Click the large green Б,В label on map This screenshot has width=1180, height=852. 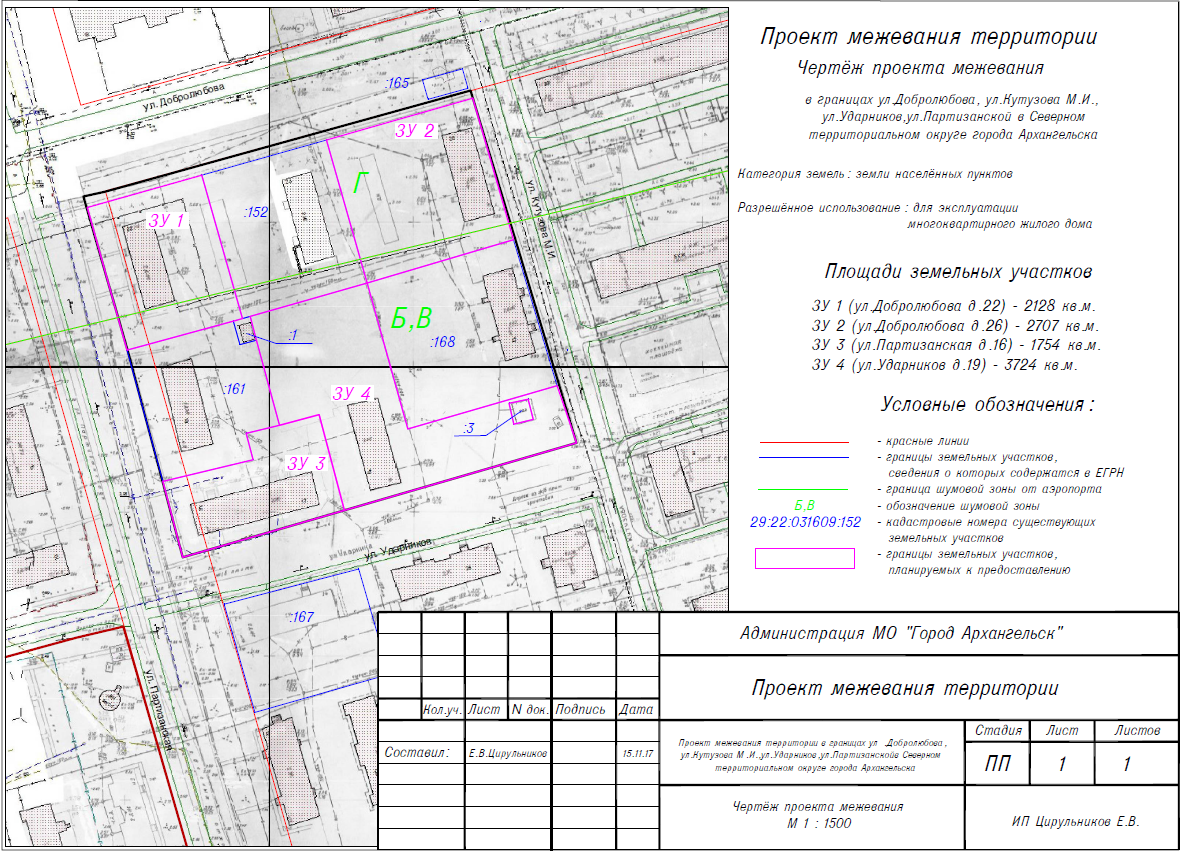(x=411, y=319)
